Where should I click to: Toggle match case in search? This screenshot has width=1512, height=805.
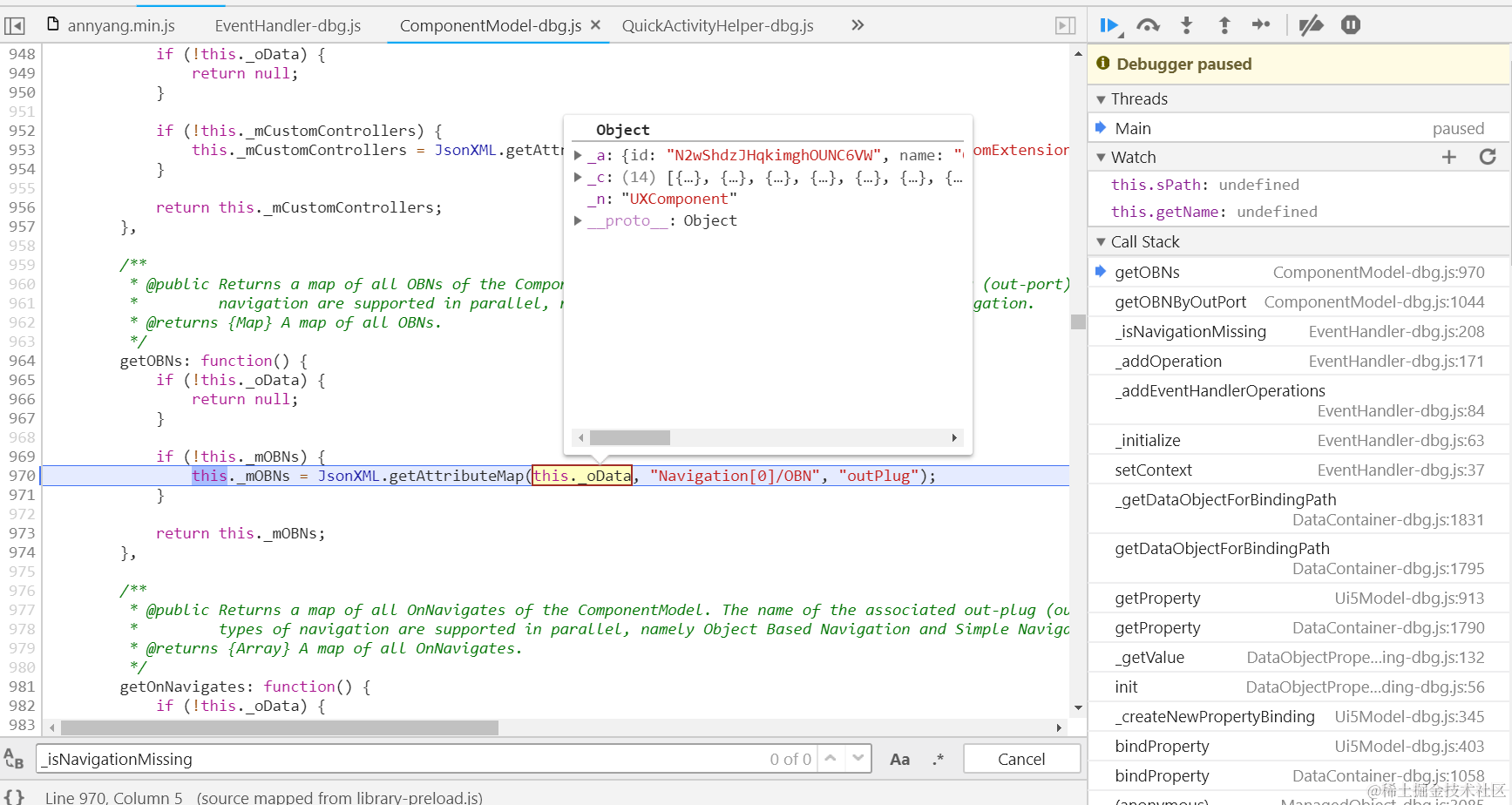899,760
